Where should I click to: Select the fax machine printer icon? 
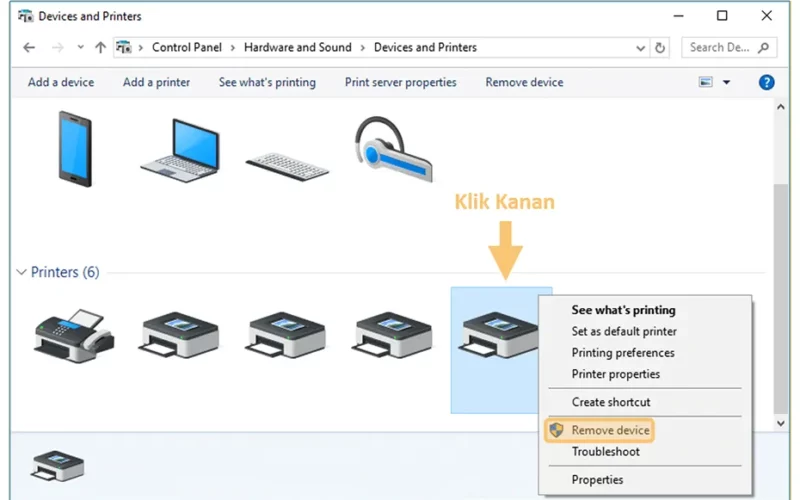click(74, 336)
